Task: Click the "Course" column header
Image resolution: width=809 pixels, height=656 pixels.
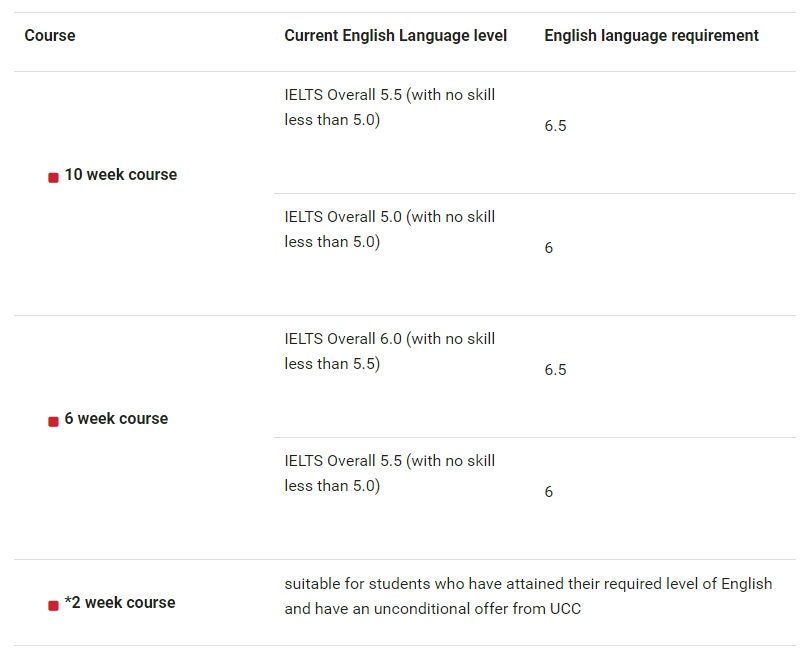Action: (x=50, y=36)
